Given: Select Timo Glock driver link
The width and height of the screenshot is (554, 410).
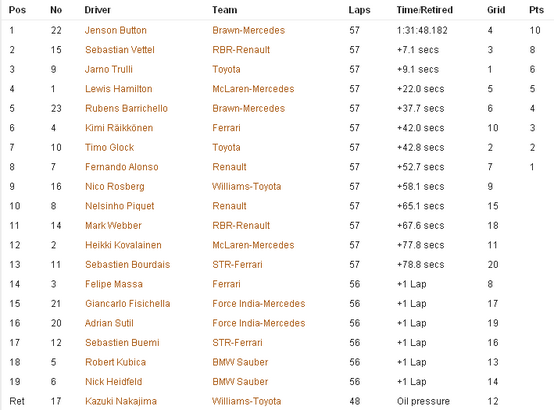Looking at the screenshot, I should 110,147.
